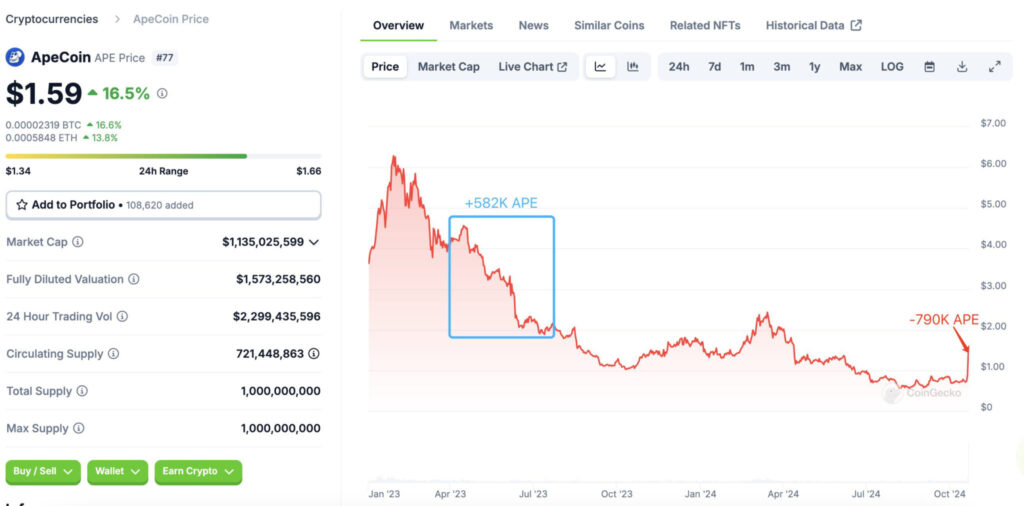Select the line chart view icon
Screen dimensions: 1024x506
tap(600, 67)
